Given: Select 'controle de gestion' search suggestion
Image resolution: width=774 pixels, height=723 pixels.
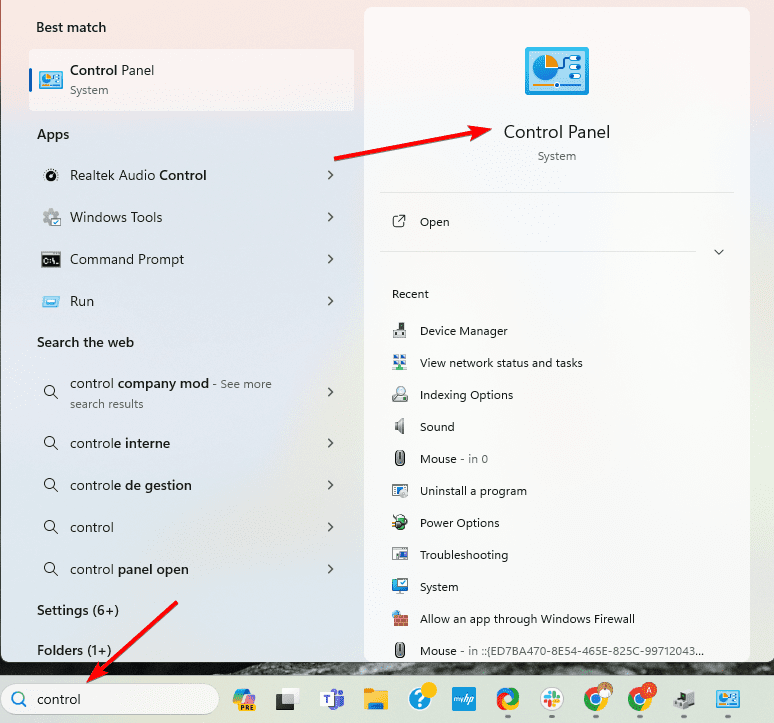Looking at the screenshot, I should pyautogui.click(x=130, y=485).
